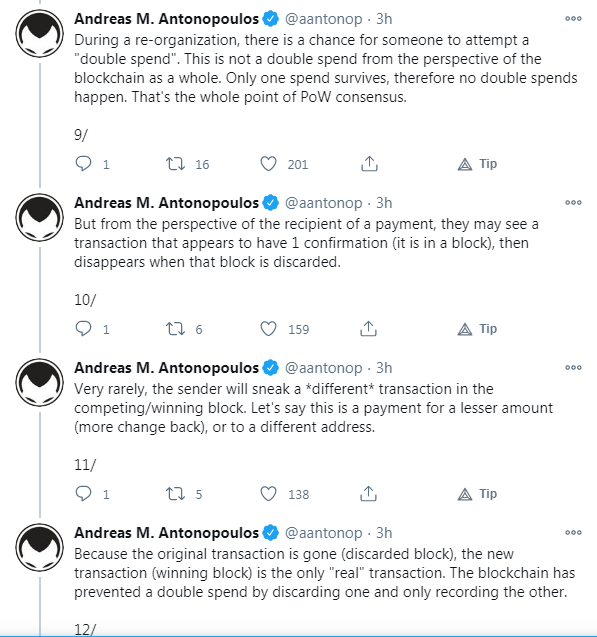The height and width of the screenshot is (637, 597).
Task: Open more options on tweet 12/
Action: pyautogui.click(x=573, y=533)
